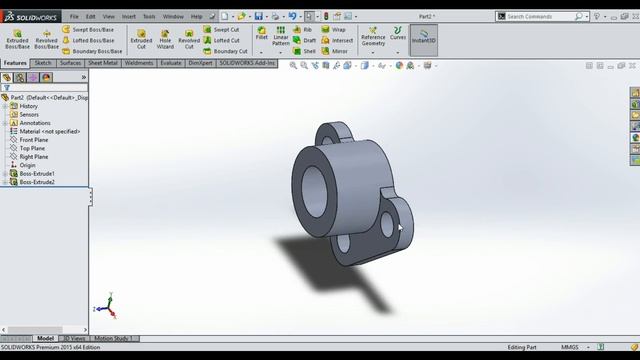Expand the Boss-Extrude2 tree node
This screenshot has height=360, width=640.
[5, 182]
